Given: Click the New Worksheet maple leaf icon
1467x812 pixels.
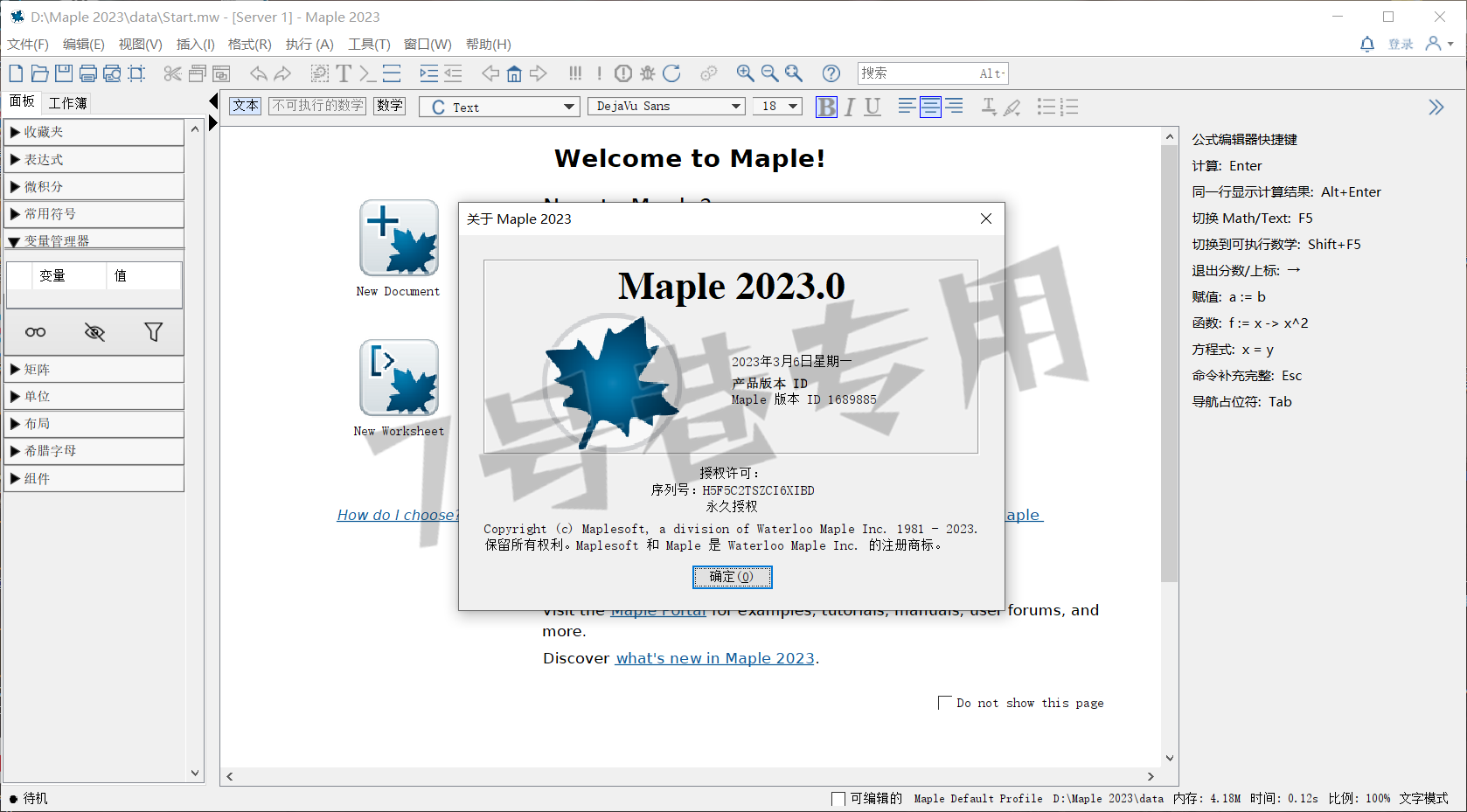Looking at the screenshot, I should [399, 378].
